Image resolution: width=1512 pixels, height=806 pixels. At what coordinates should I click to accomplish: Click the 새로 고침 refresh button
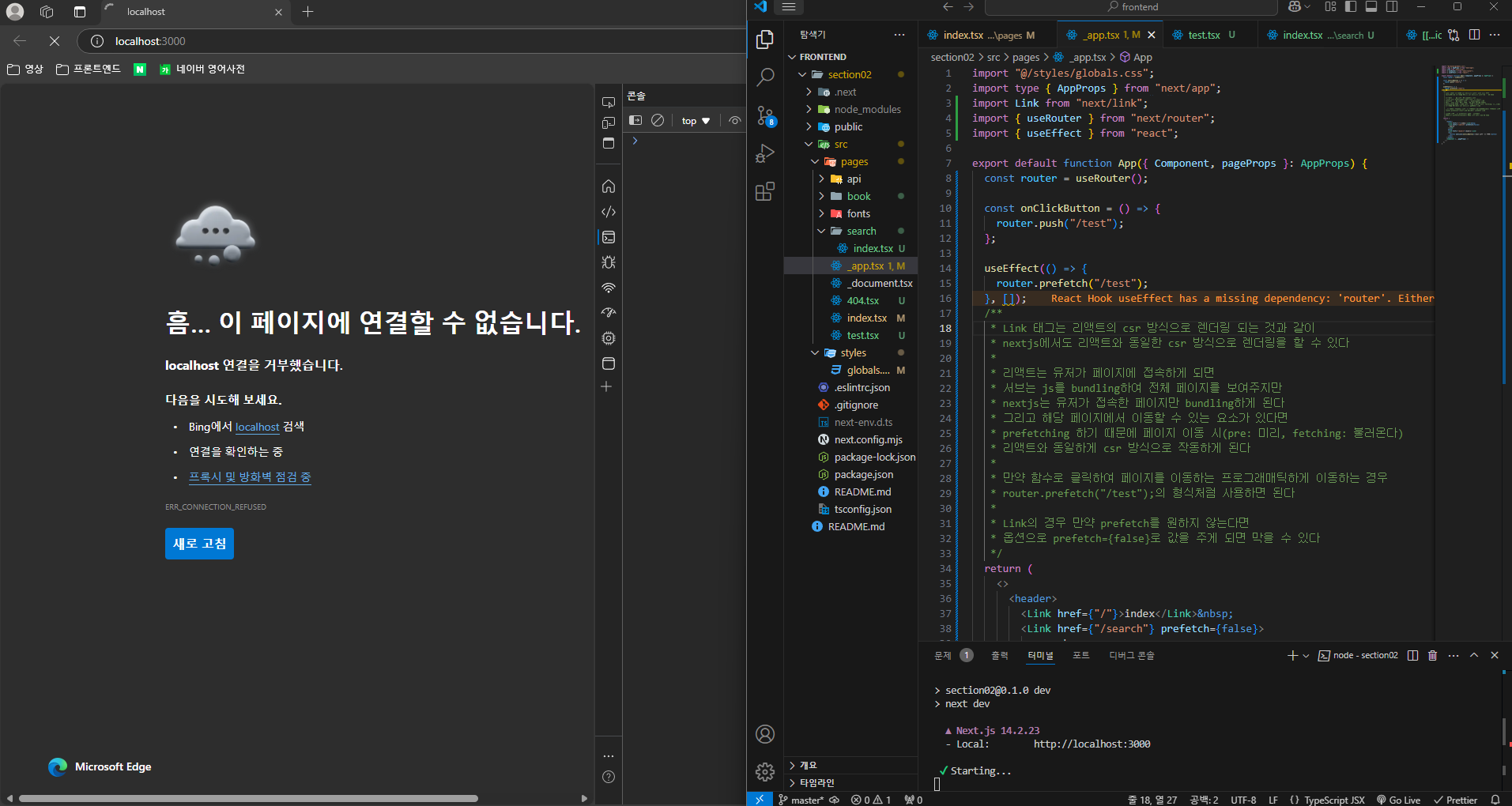pos(199,544)
